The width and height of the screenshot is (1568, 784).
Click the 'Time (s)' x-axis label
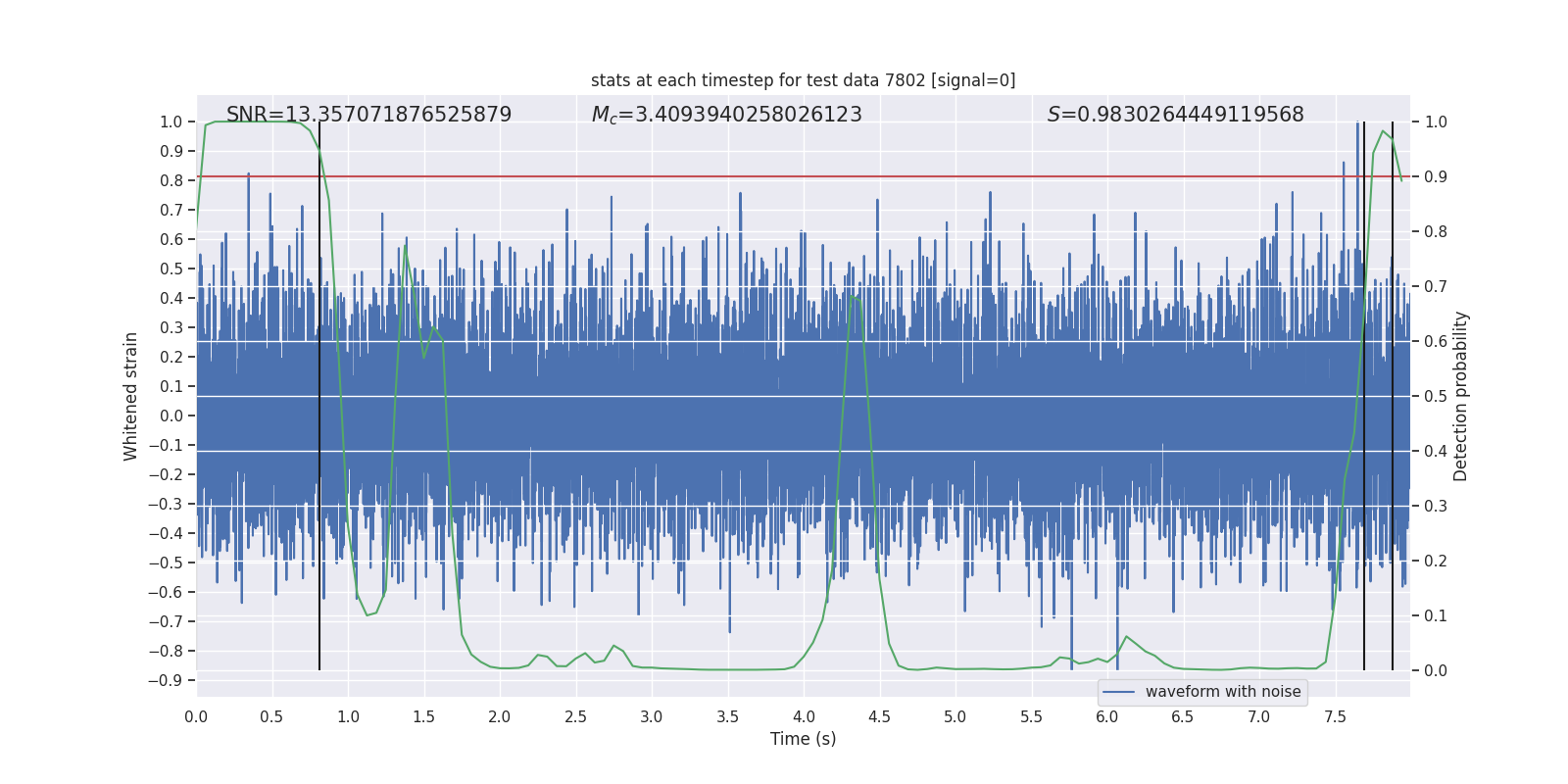[803, 739]
